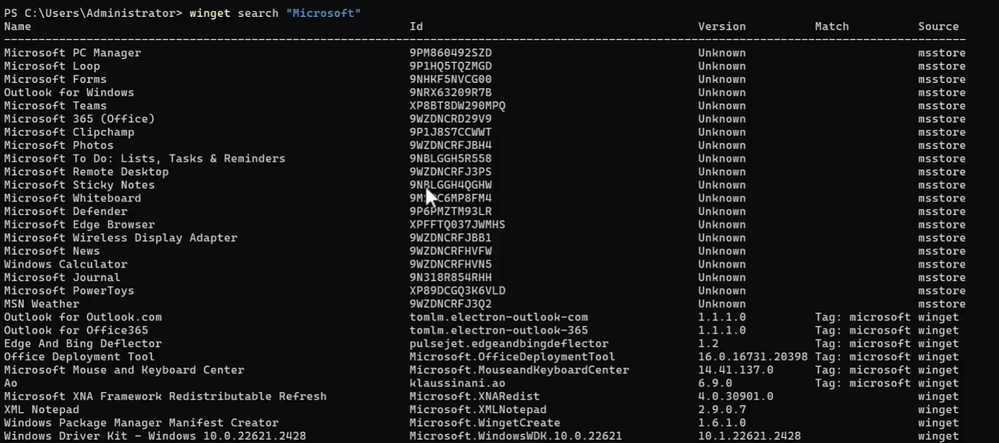The image size is (999, 443).
Task: Select ID Microsoft.WindowsWDK.10.0.22621
Action: (516, 436)
